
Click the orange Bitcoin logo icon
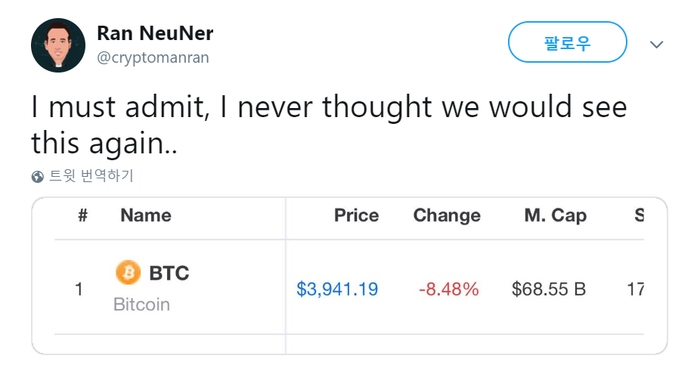[x=128, y=272]
